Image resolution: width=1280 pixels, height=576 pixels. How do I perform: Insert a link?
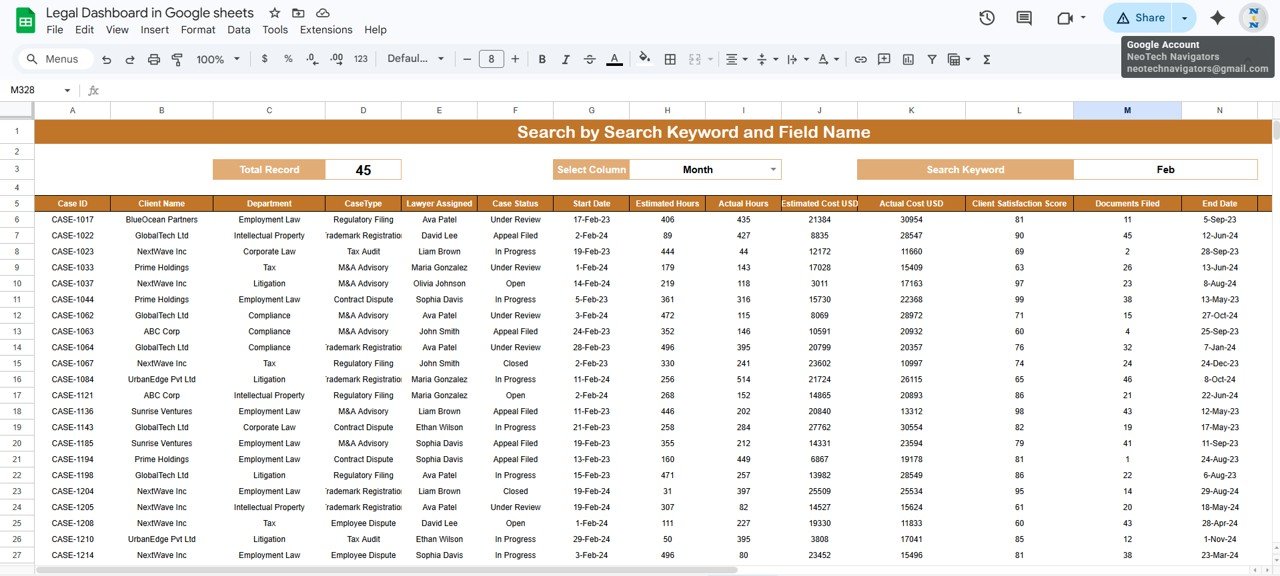pos(860,59)
